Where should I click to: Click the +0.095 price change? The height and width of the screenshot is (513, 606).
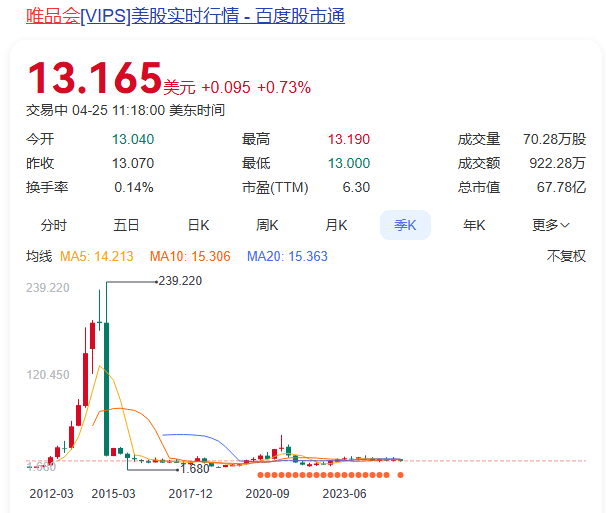pyautogui.click(x=226, y=88)
